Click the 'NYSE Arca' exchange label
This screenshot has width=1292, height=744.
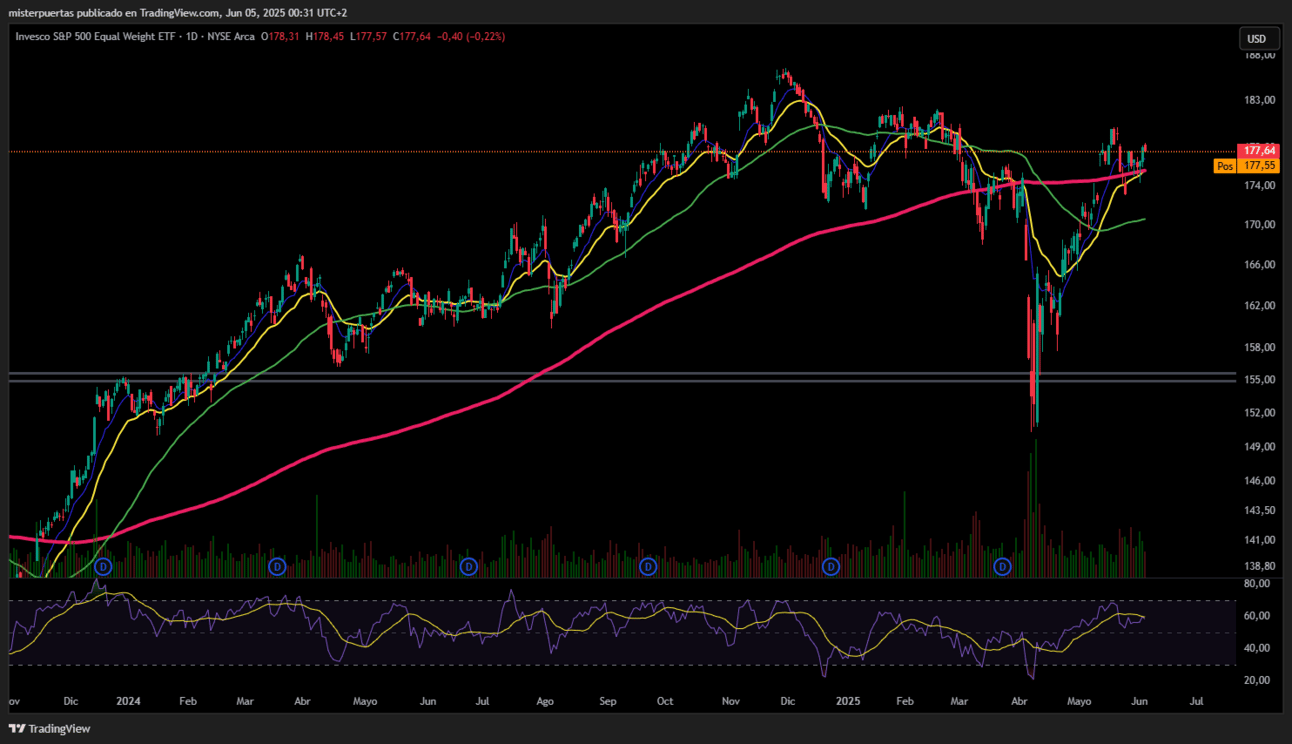point(230,37)
